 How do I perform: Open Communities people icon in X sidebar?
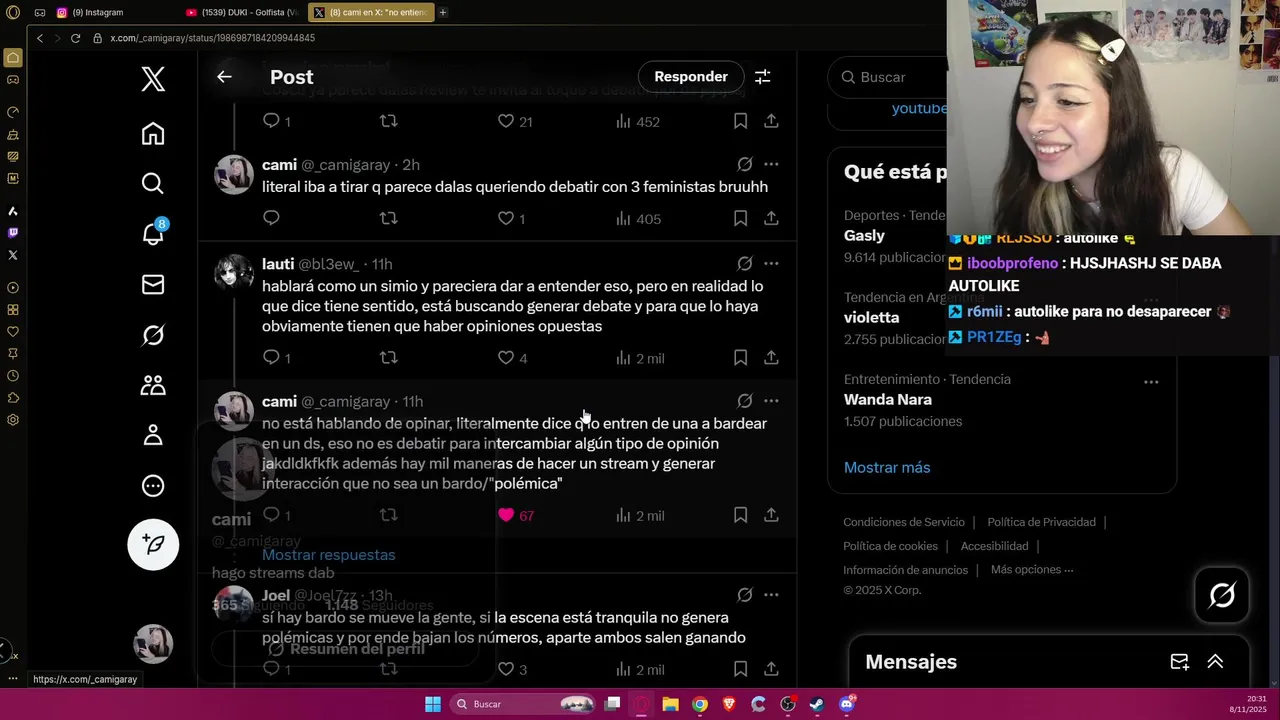coord(153,385)
